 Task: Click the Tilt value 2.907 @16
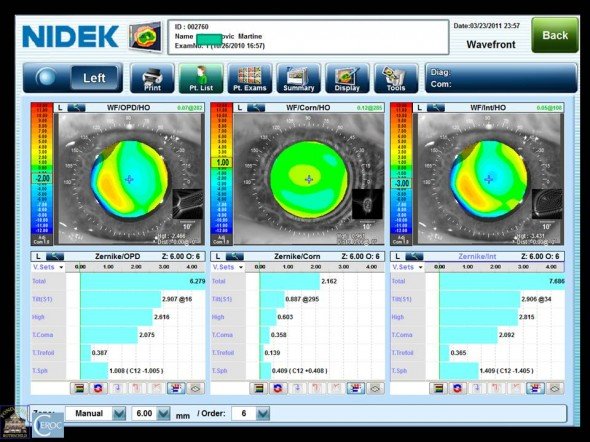pos(177,299)
